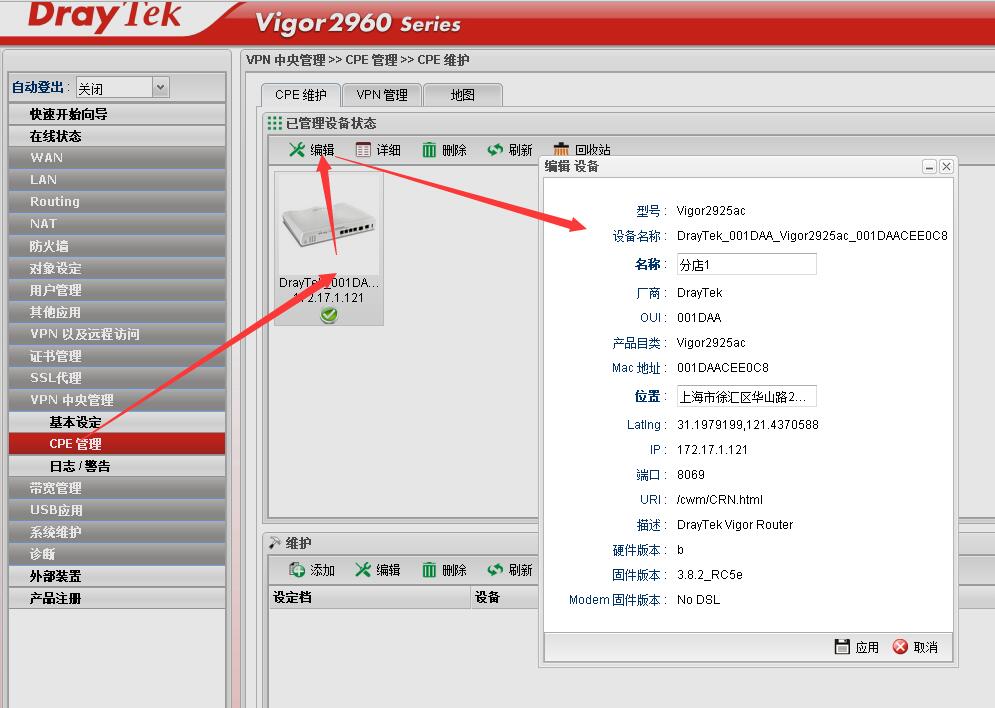The image size is (995, 708).
Task: Select 基本设定 submenu item
Action: point(117,422)
